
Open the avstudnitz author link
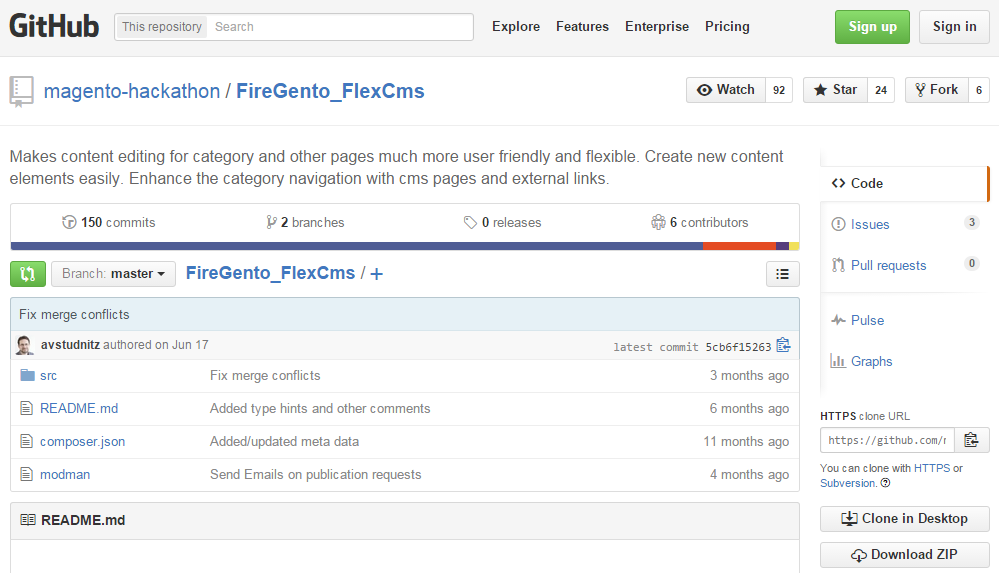pyautogui.click(x=70, y=344)
